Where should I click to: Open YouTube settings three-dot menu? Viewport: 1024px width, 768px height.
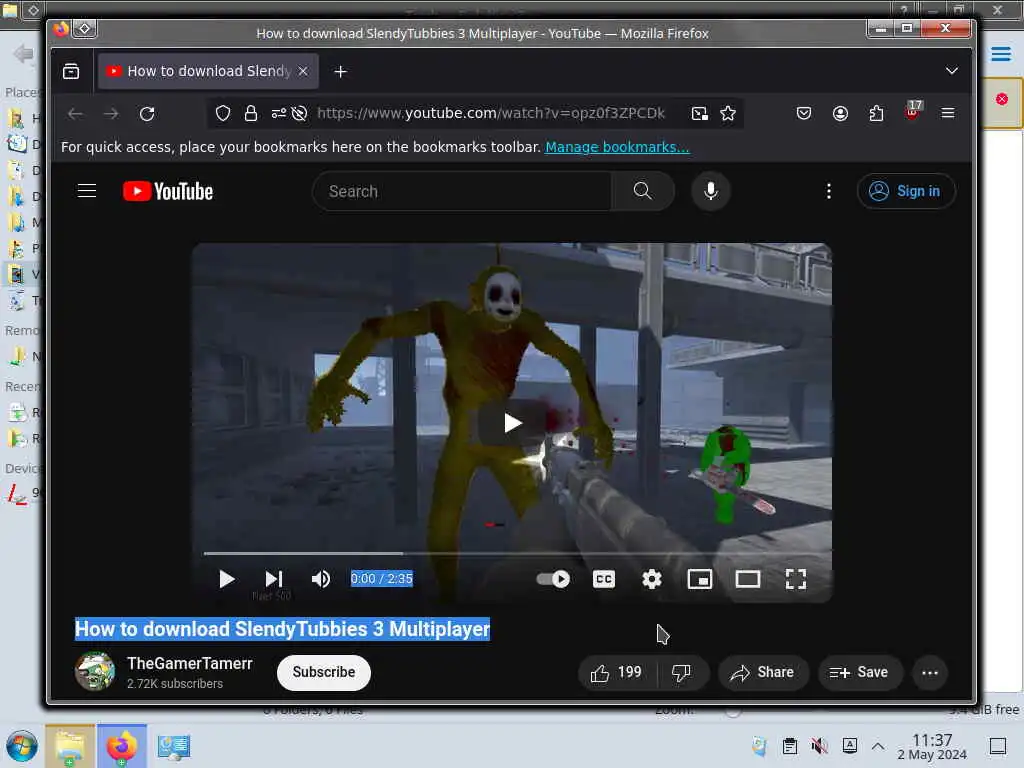829,191
